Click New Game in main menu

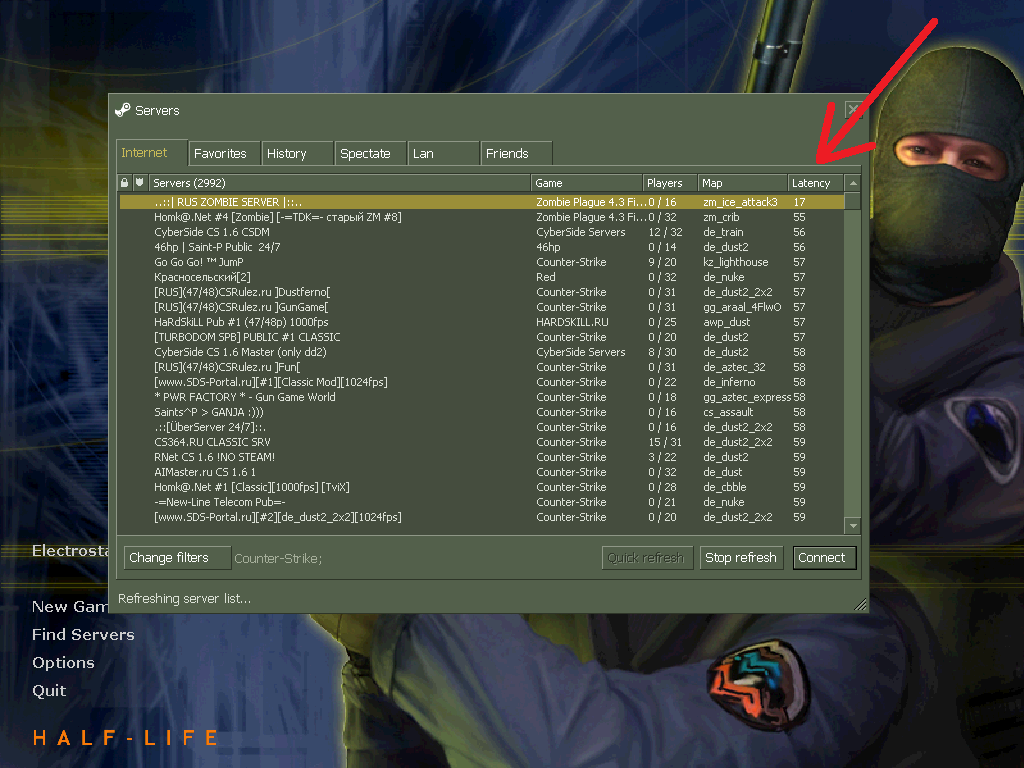click(x=69, y=607)
